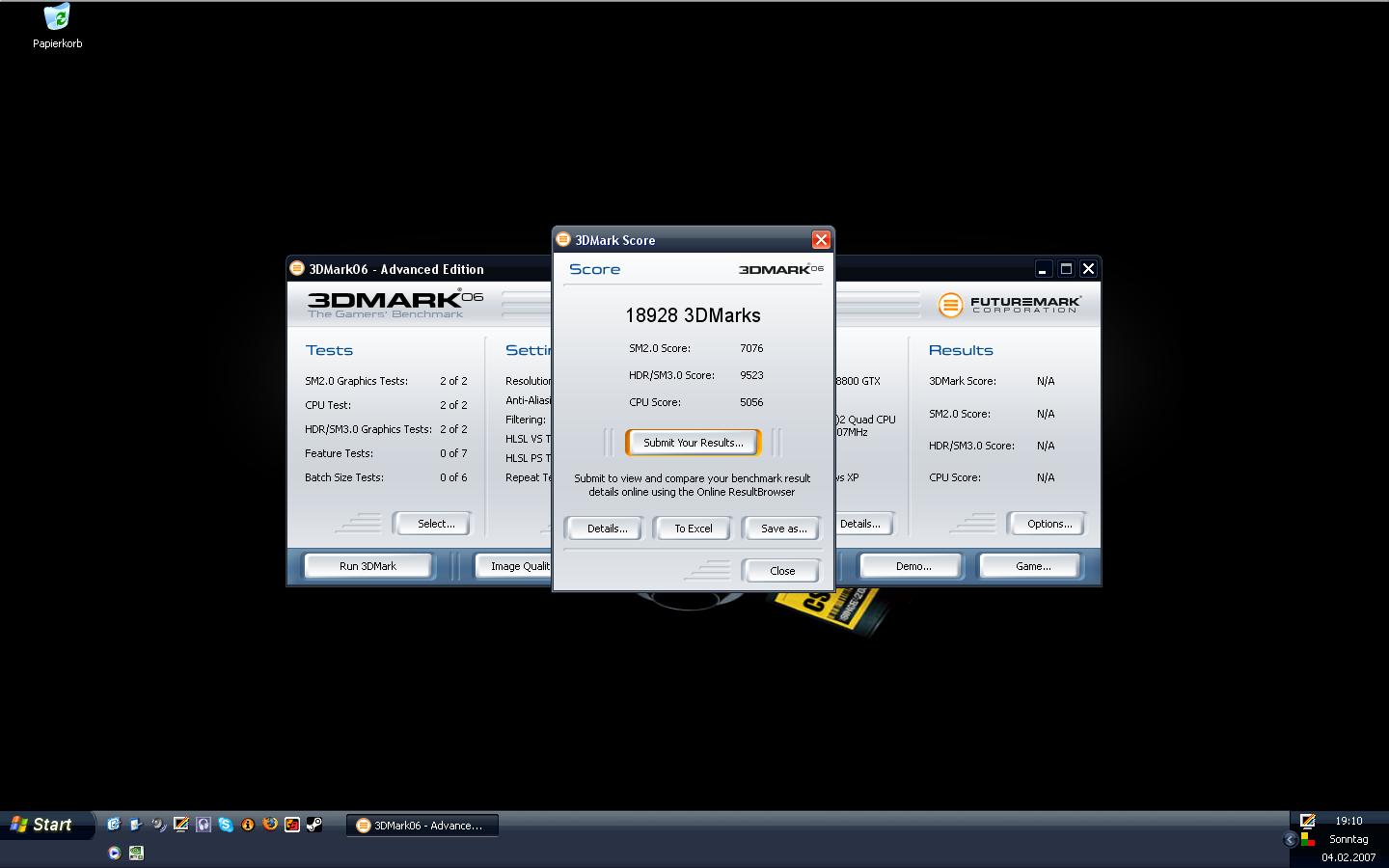Click the Image Quality button in main window
1389x868 pixels.
[514, 566]
